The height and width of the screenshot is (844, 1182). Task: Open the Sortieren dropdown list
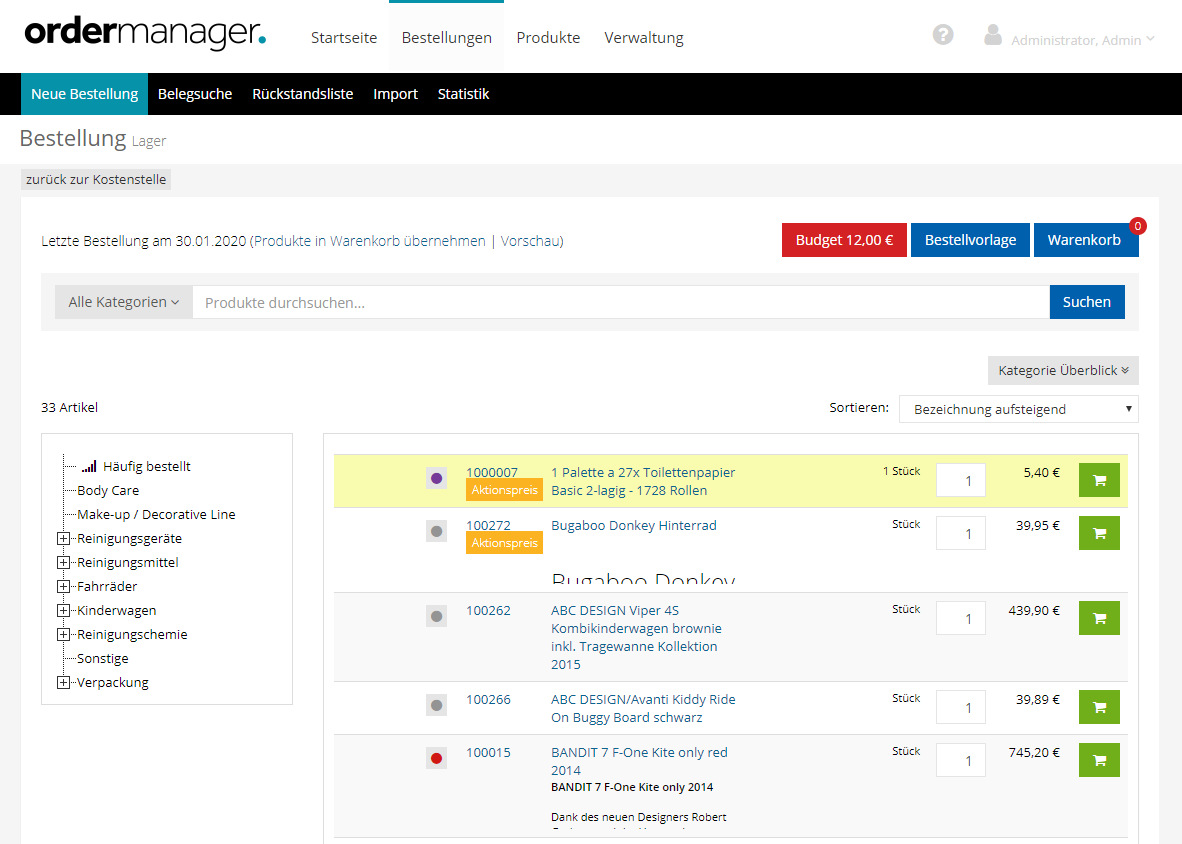coord(1018,409)
